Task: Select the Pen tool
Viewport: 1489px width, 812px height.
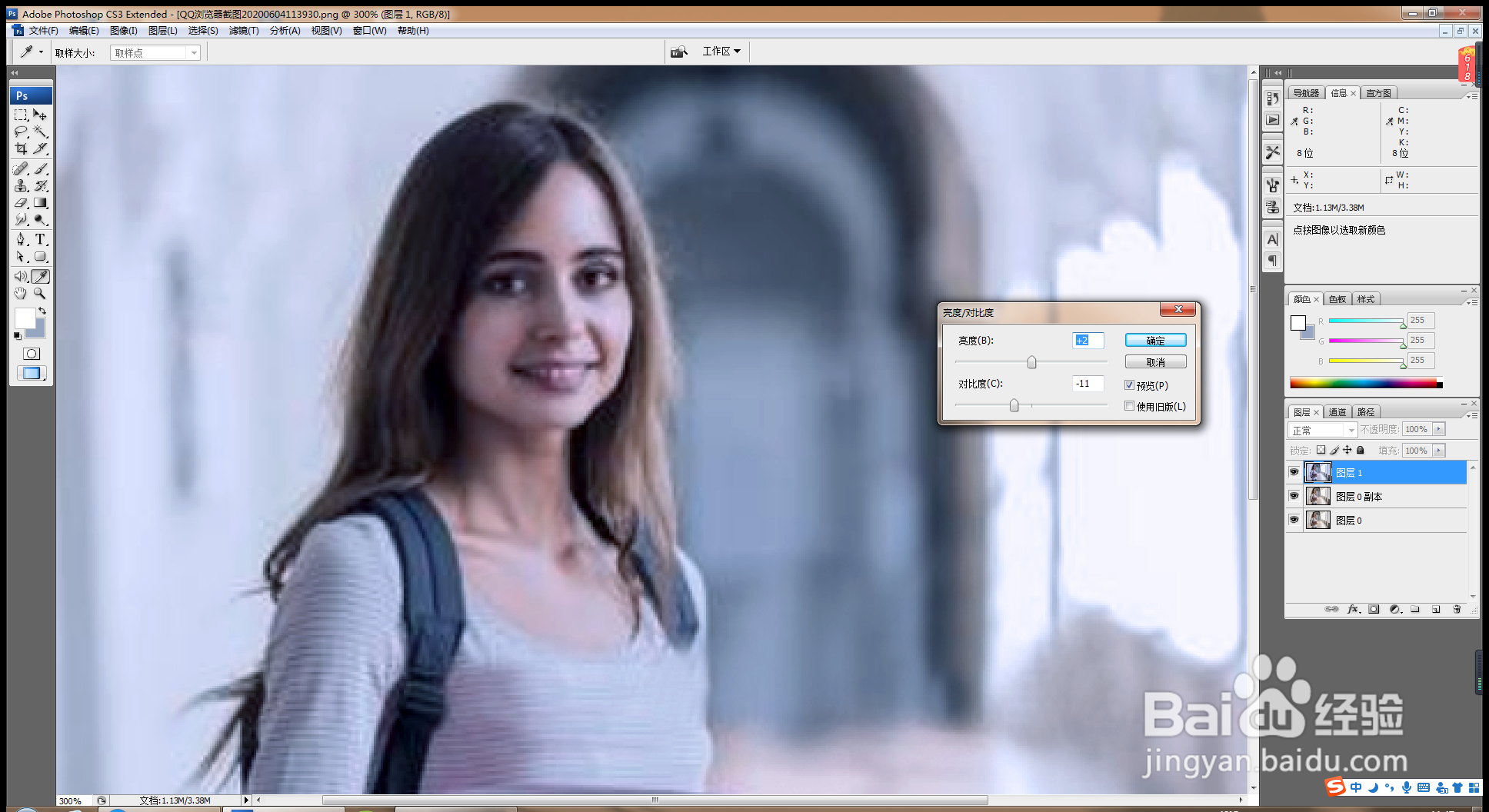Action: tap(22, 240)
